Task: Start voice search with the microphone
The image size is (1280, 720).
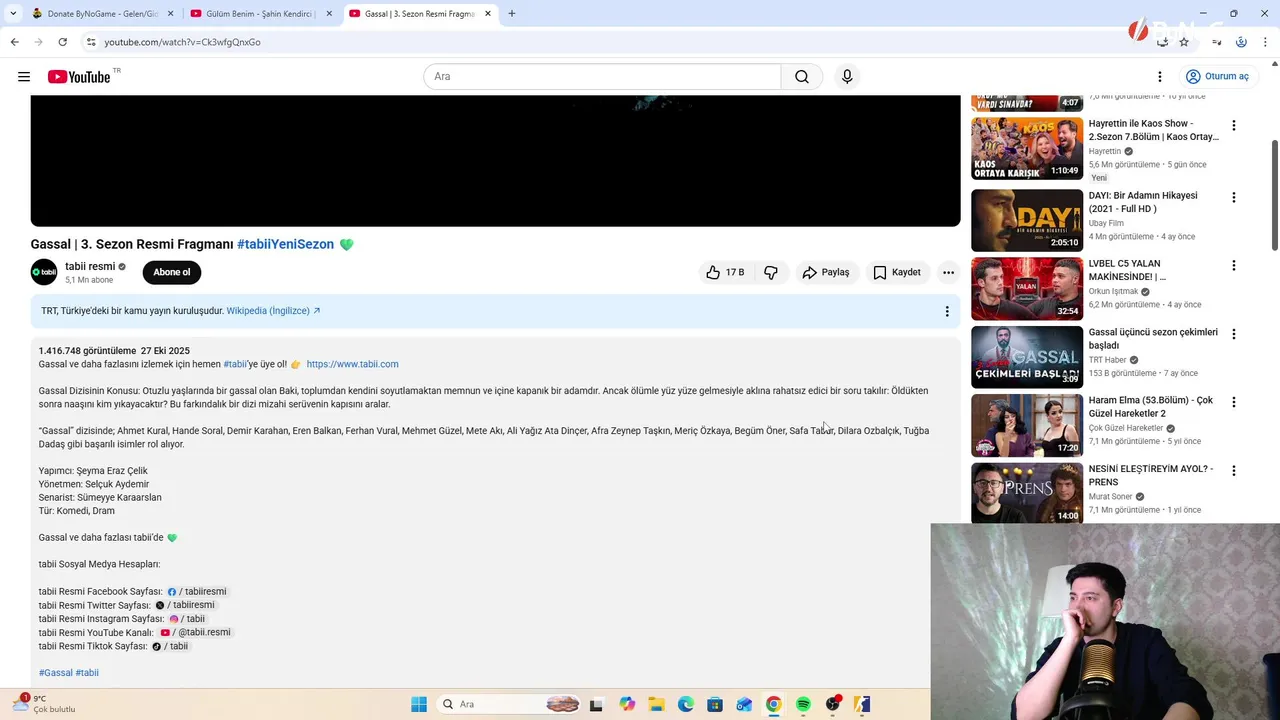Action: 847,77
